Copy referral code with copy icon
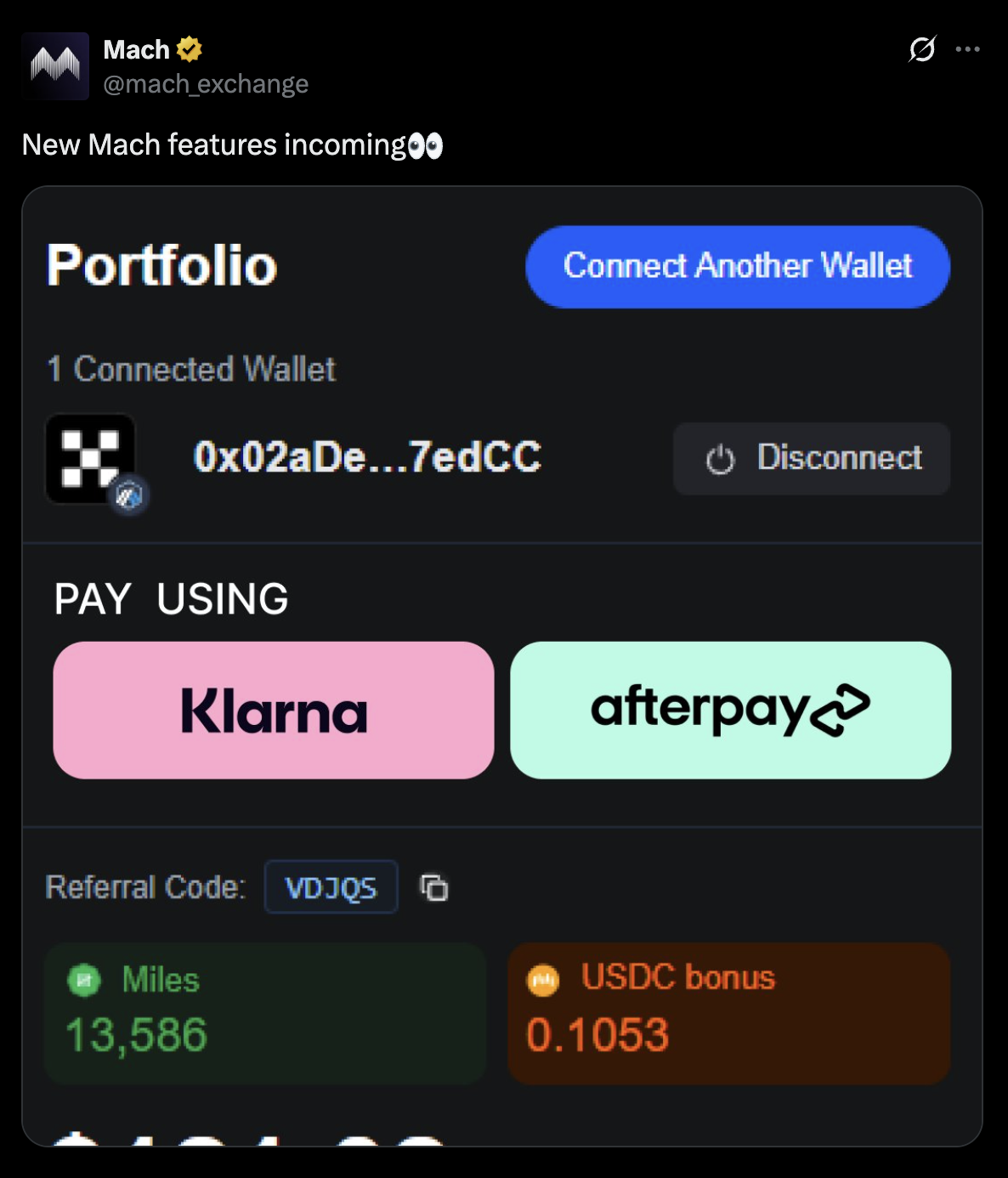Screen dimensions: 1008x1178 (x=434, y=887)
